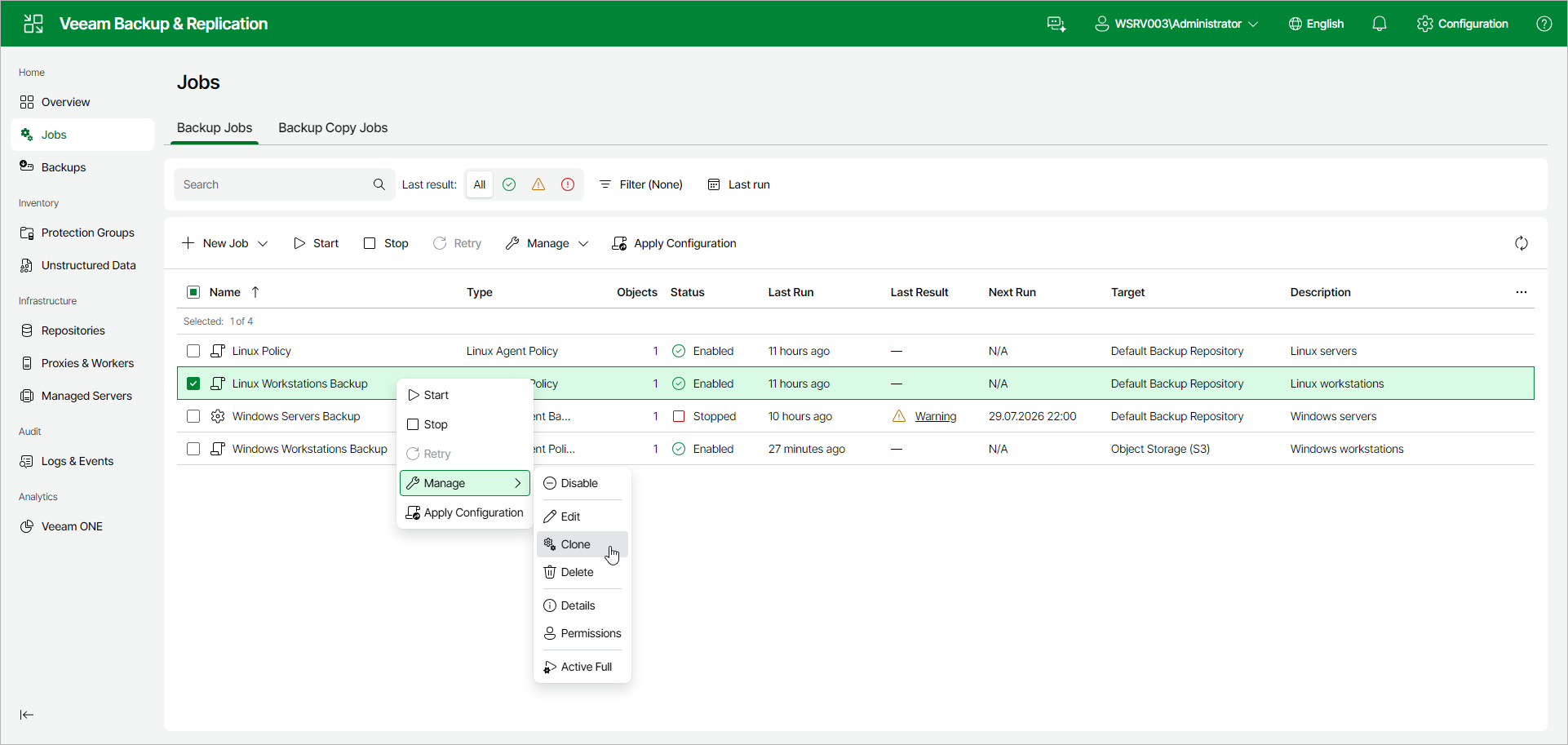Image resolution: width=1568 pixels, height=745 pixels.
Task: Choose Start in context menu
Action: [465, 395]
